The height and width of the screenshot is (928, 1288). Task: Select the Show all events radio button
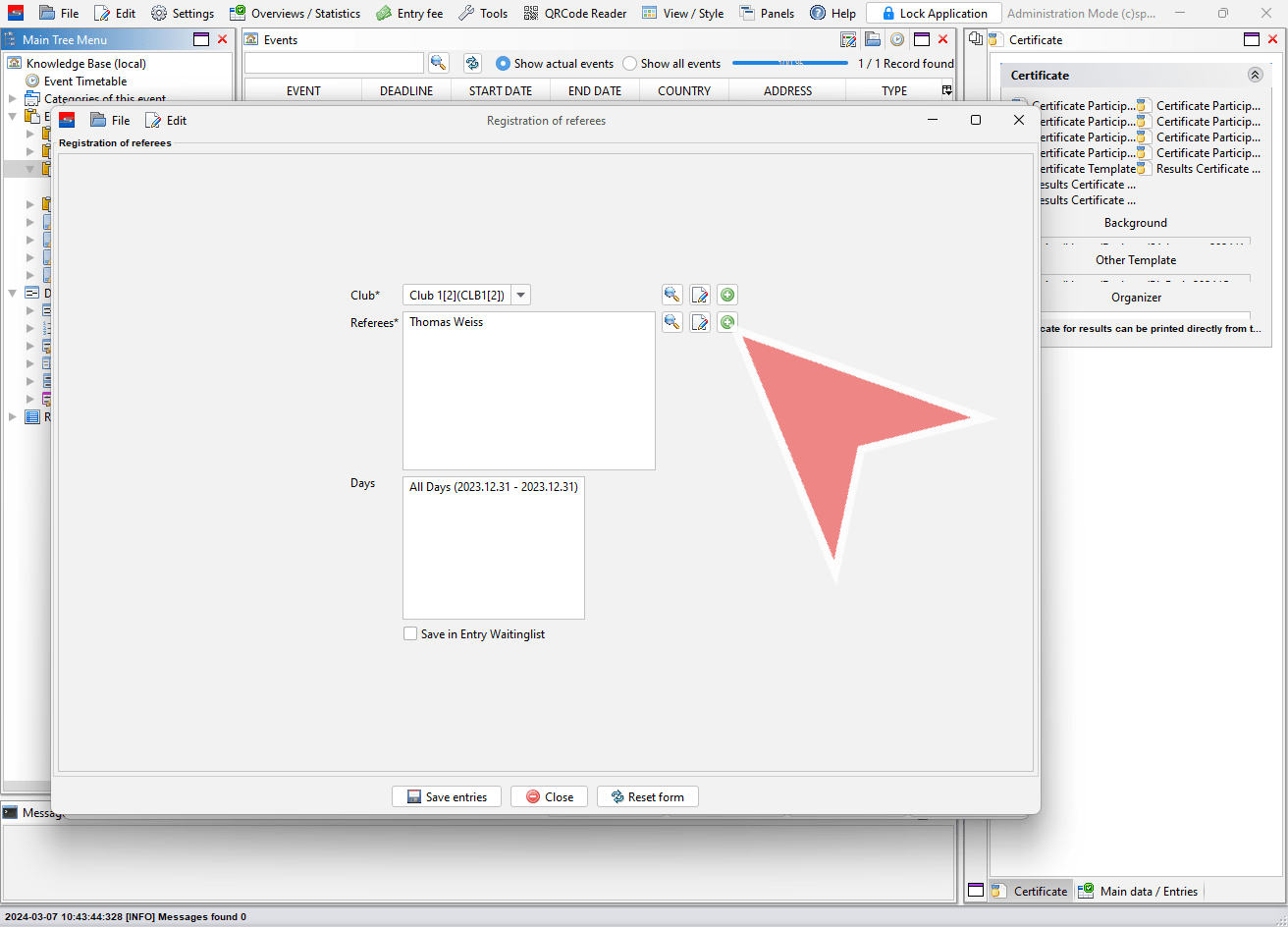click(629, 63)
